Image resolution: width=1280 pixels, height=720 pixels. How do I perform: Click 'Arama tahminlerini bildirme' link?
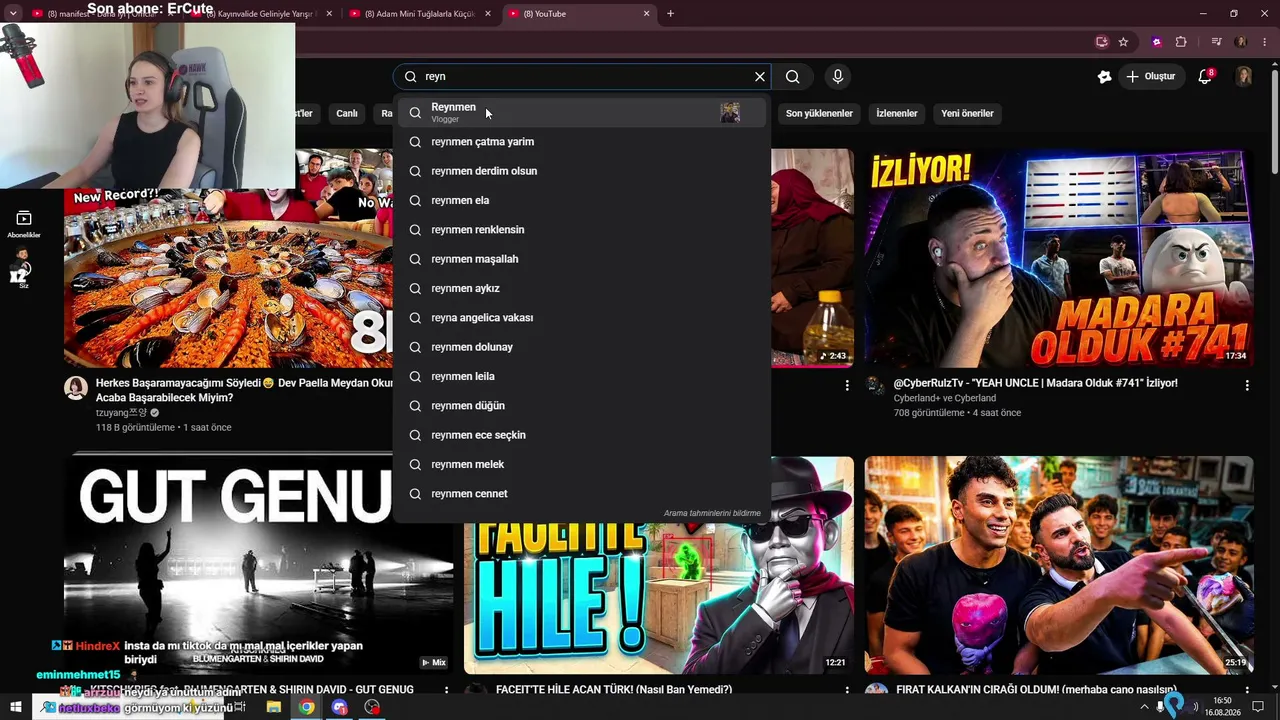[x=712, y=514]
